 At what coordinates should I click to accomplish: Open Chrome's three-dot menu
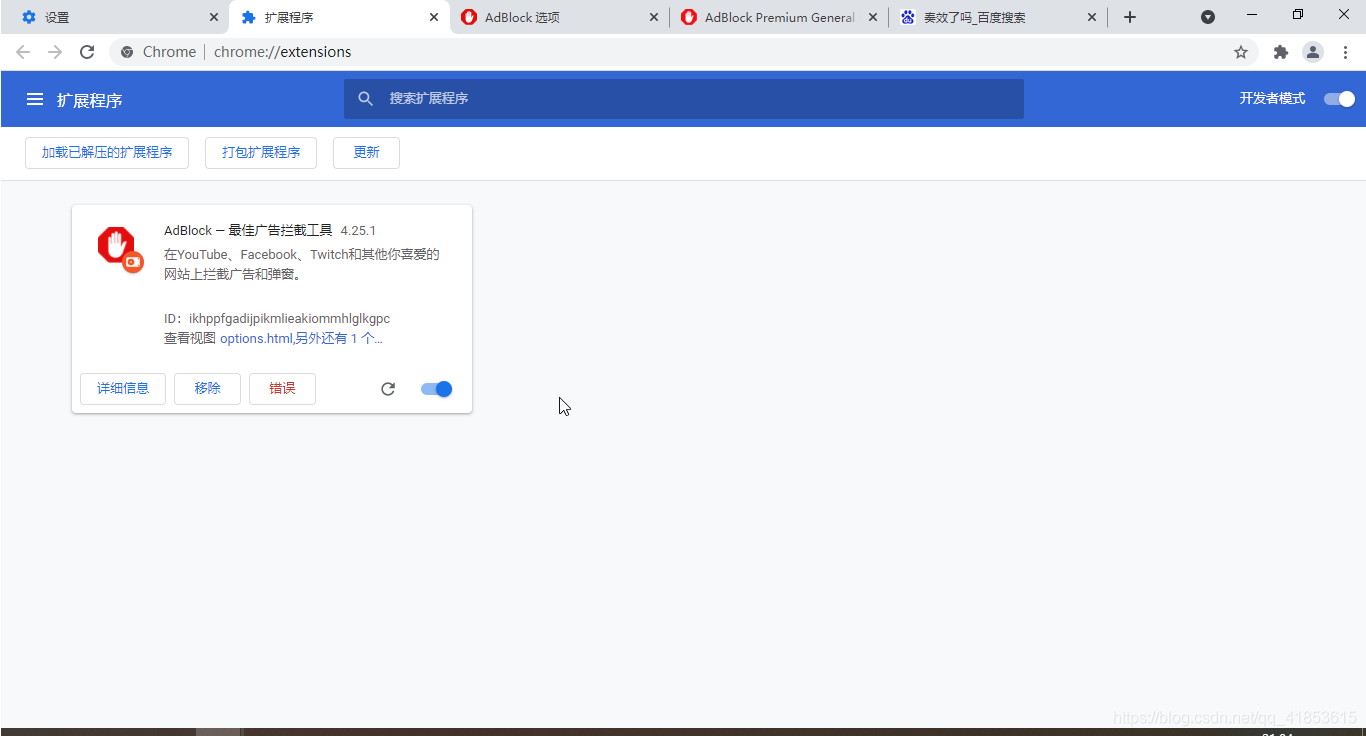coord(1345,52)
